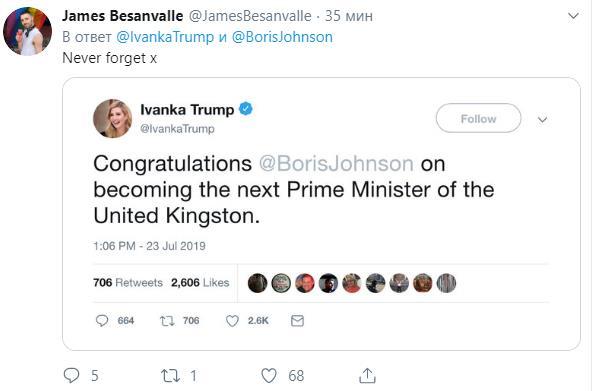The height and width of the screenshot is (391, 598).
Task: Click the heart icon showing 2.6K
Action: click(232, 321)
